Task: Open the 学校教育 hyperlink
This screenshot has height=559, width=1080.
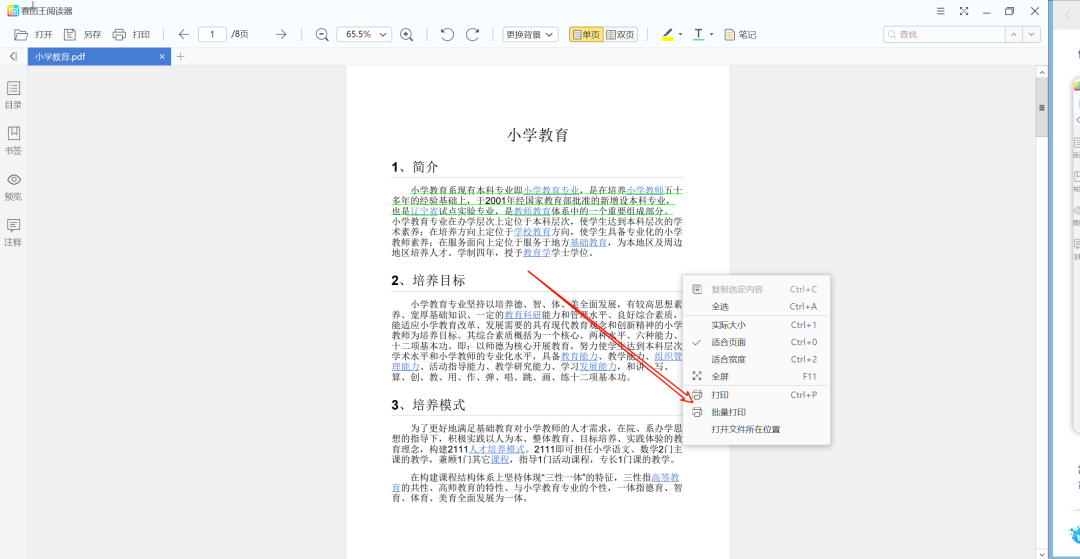Action: [x=532, y=232]
